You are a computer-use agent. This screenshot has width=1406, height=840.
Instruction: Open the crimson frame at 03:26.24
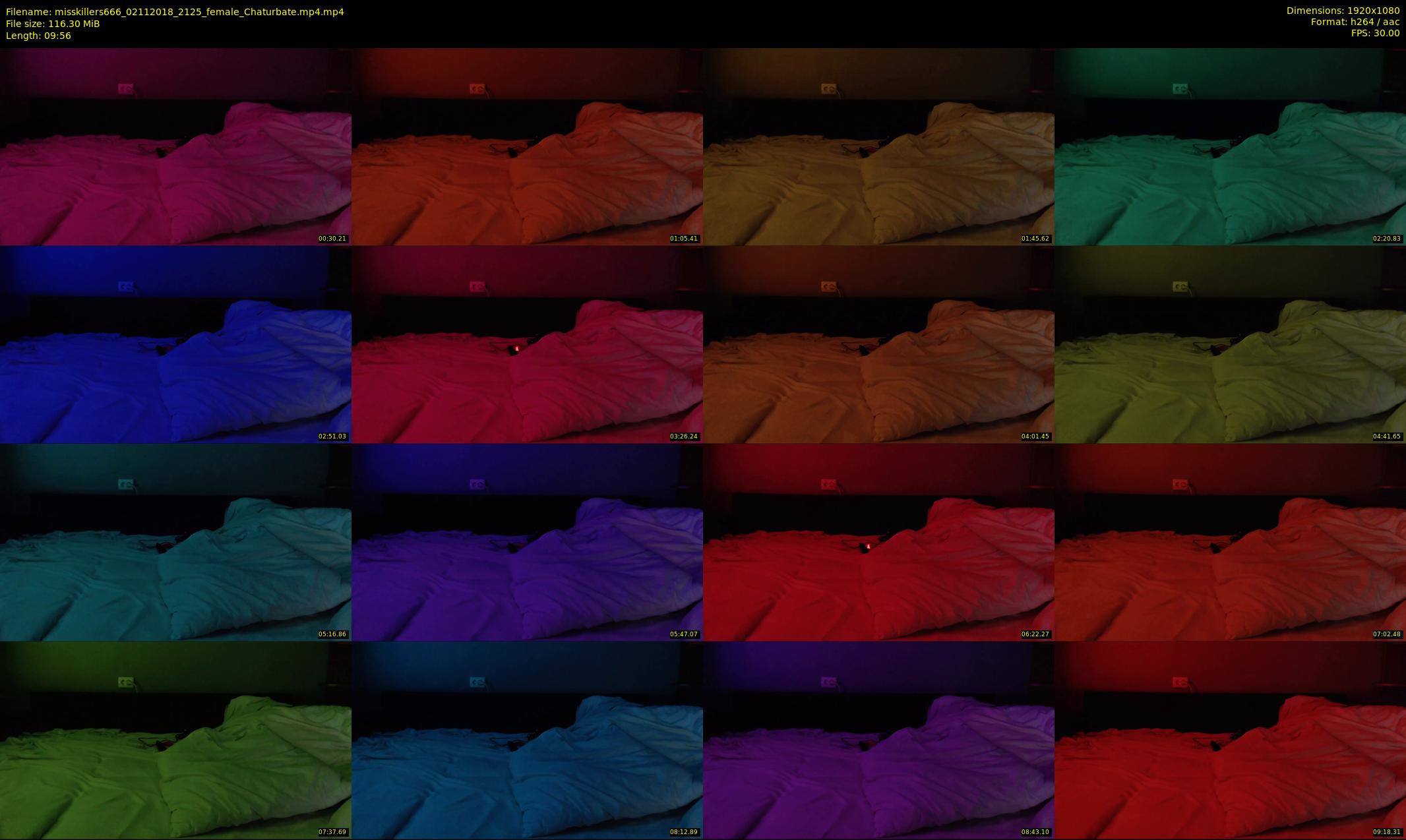[x=527, y=344]
